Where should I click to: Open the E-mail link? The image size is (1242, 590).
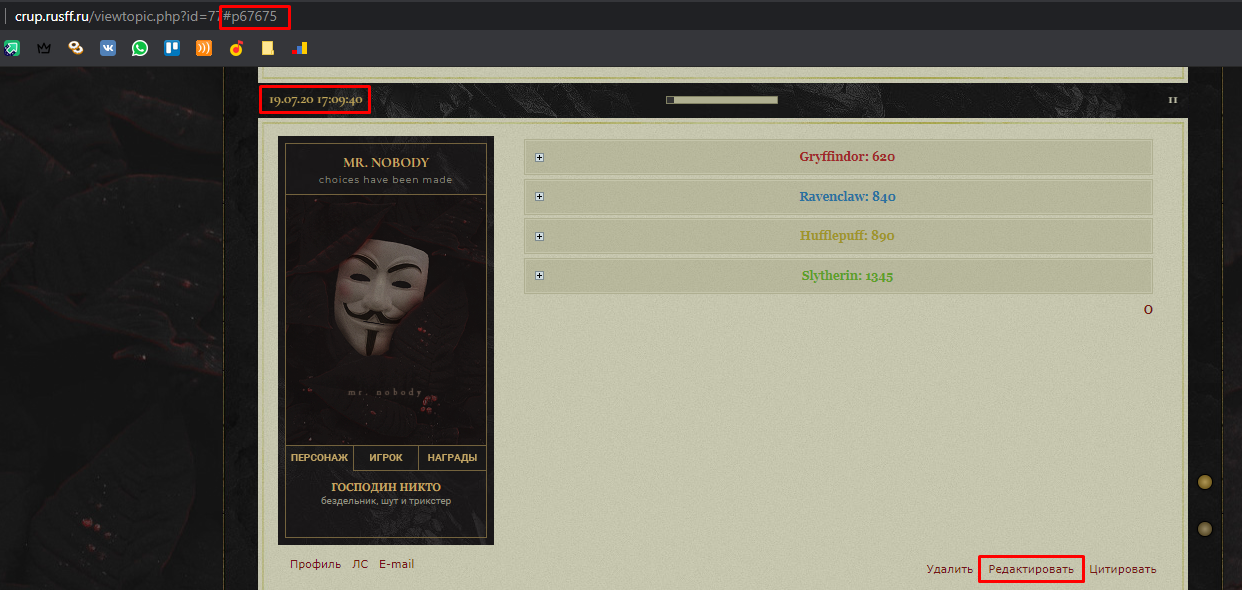click(x=396, y=564)
